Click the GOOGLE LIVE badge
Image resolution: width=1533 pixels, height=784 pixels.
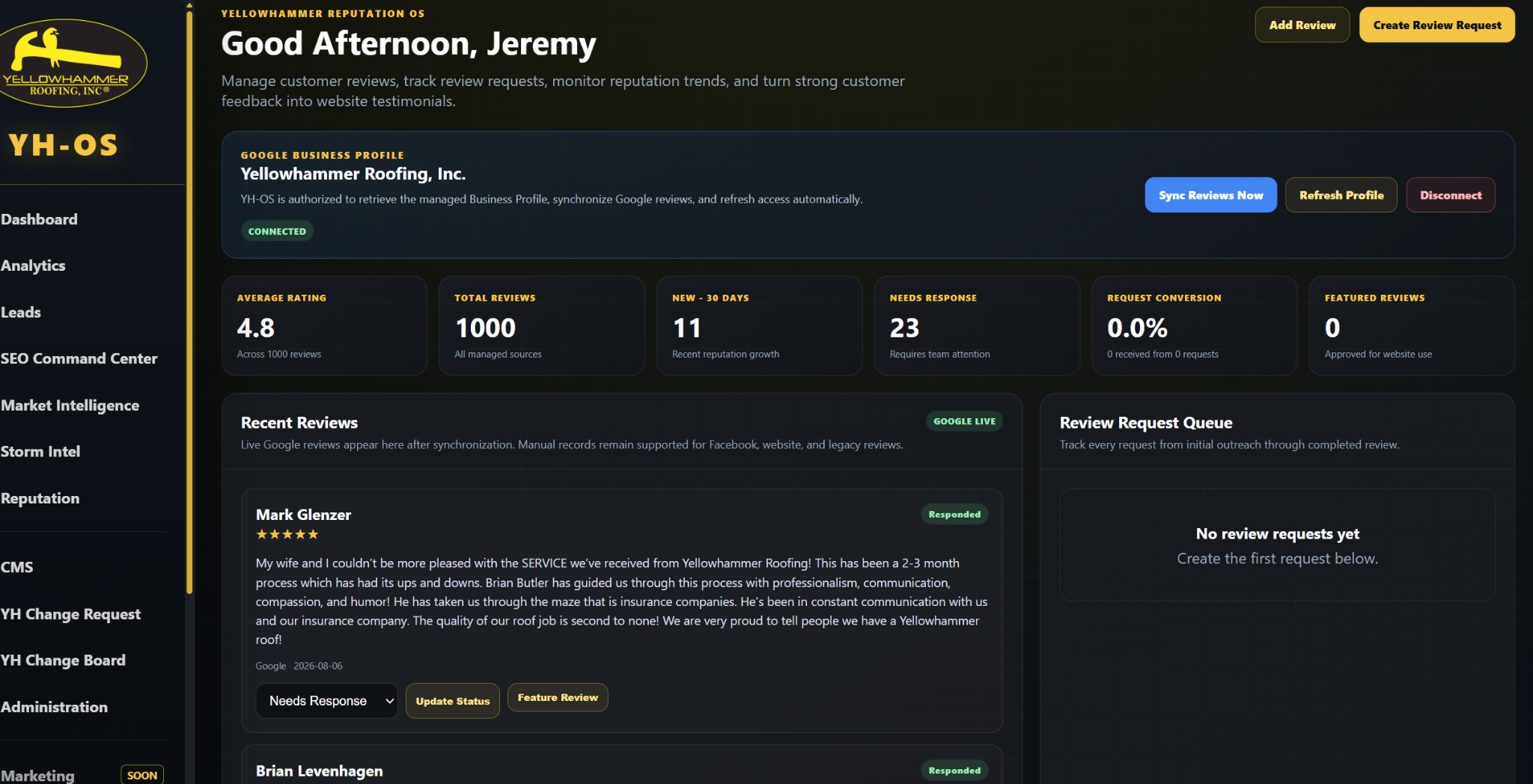click(964, 421)
